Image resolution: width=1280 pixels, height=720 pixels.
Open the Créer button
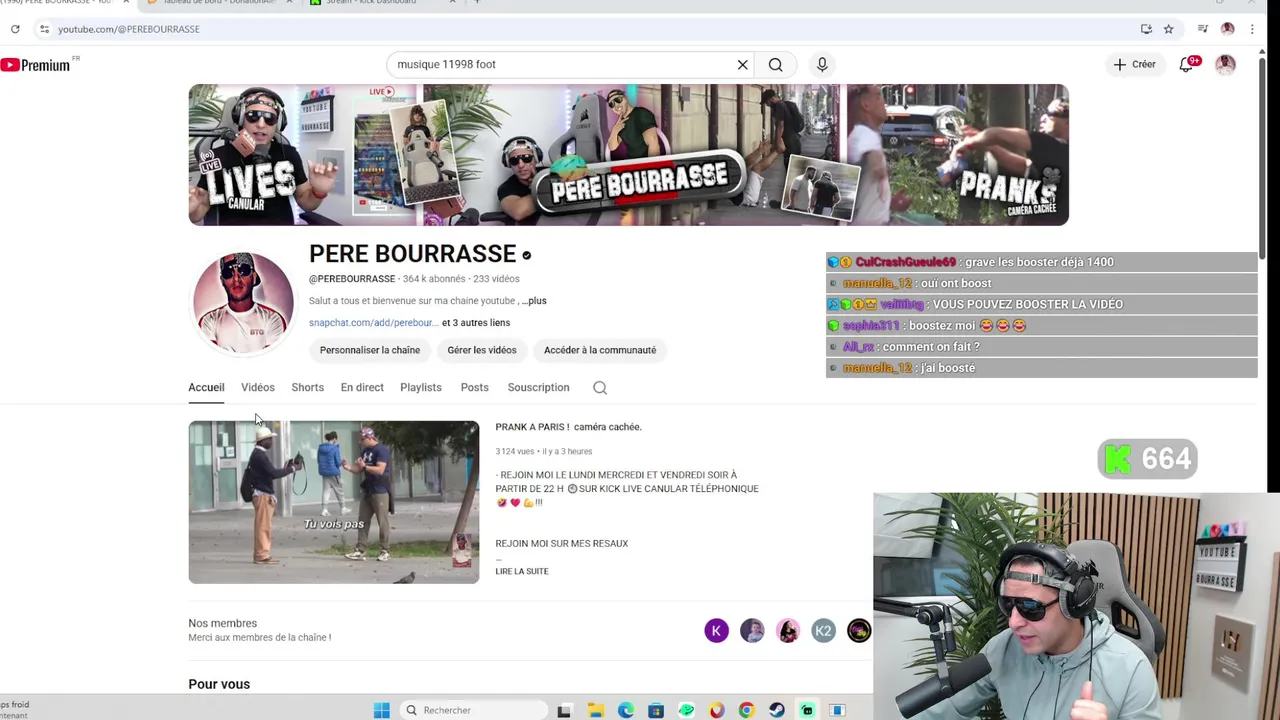click(x=1134, y=64)
